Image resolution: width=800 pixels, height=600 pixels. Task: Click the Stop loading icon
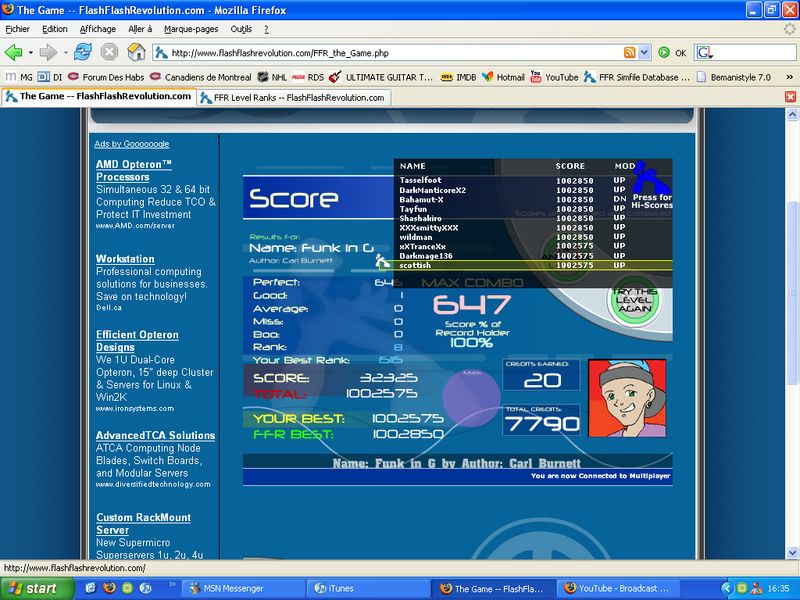(109, 52)
